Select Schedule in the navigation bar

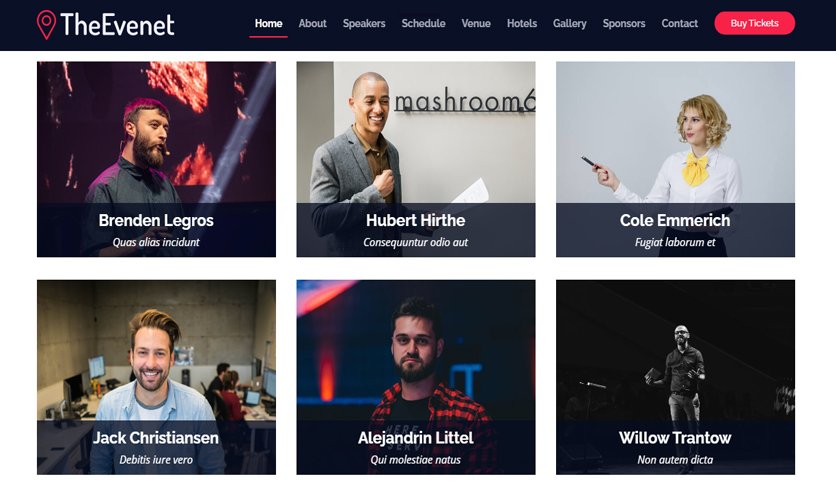click(x=423, y=23)
